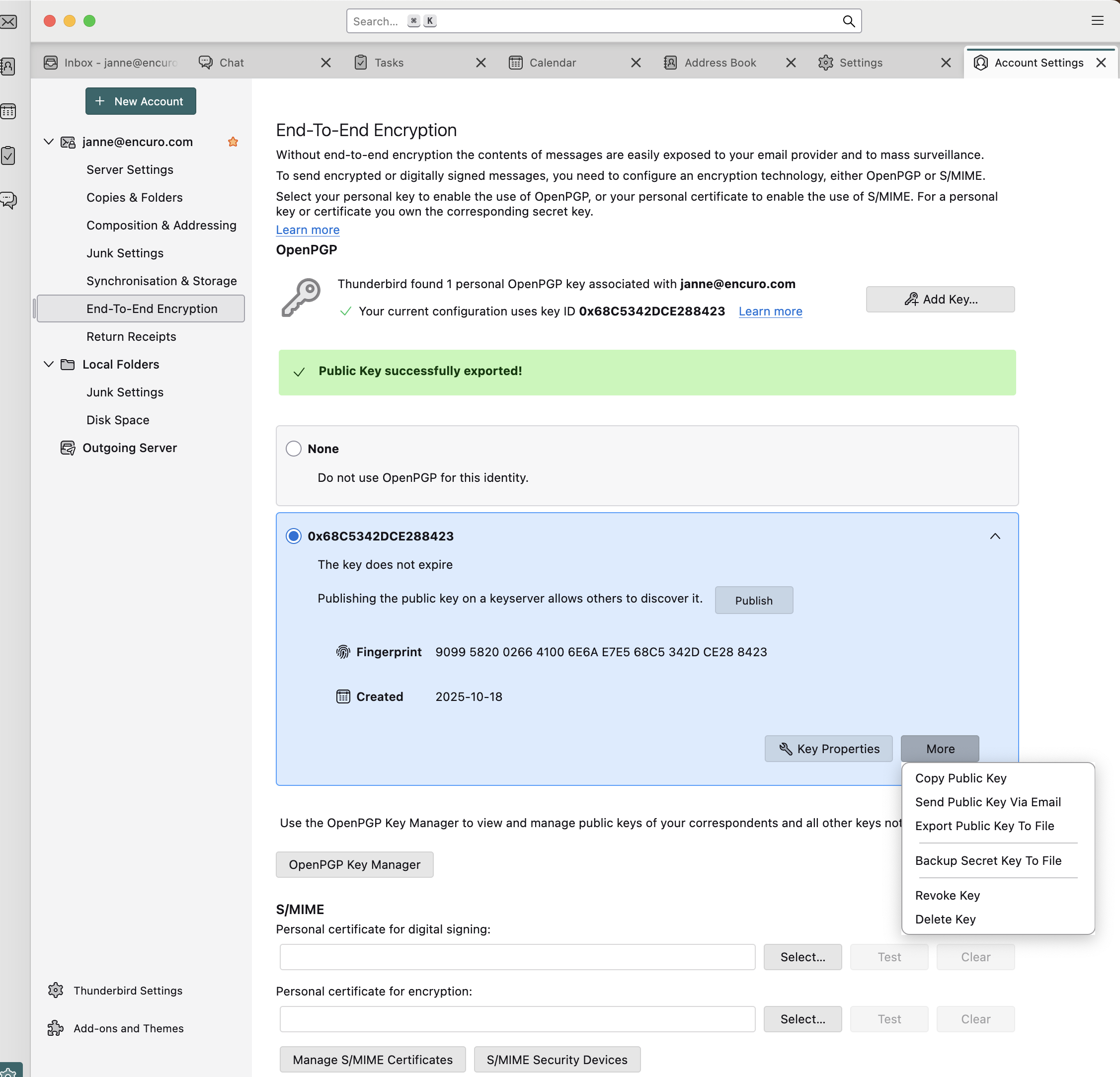Screen dimensions: 1120x1077
Task: Click the settings gear at toolbar bottom
Action: click(8, 1071)
